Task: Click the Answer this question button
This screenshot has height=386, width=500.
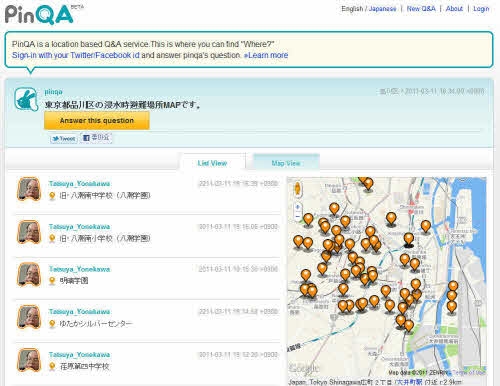Action: 97,120
